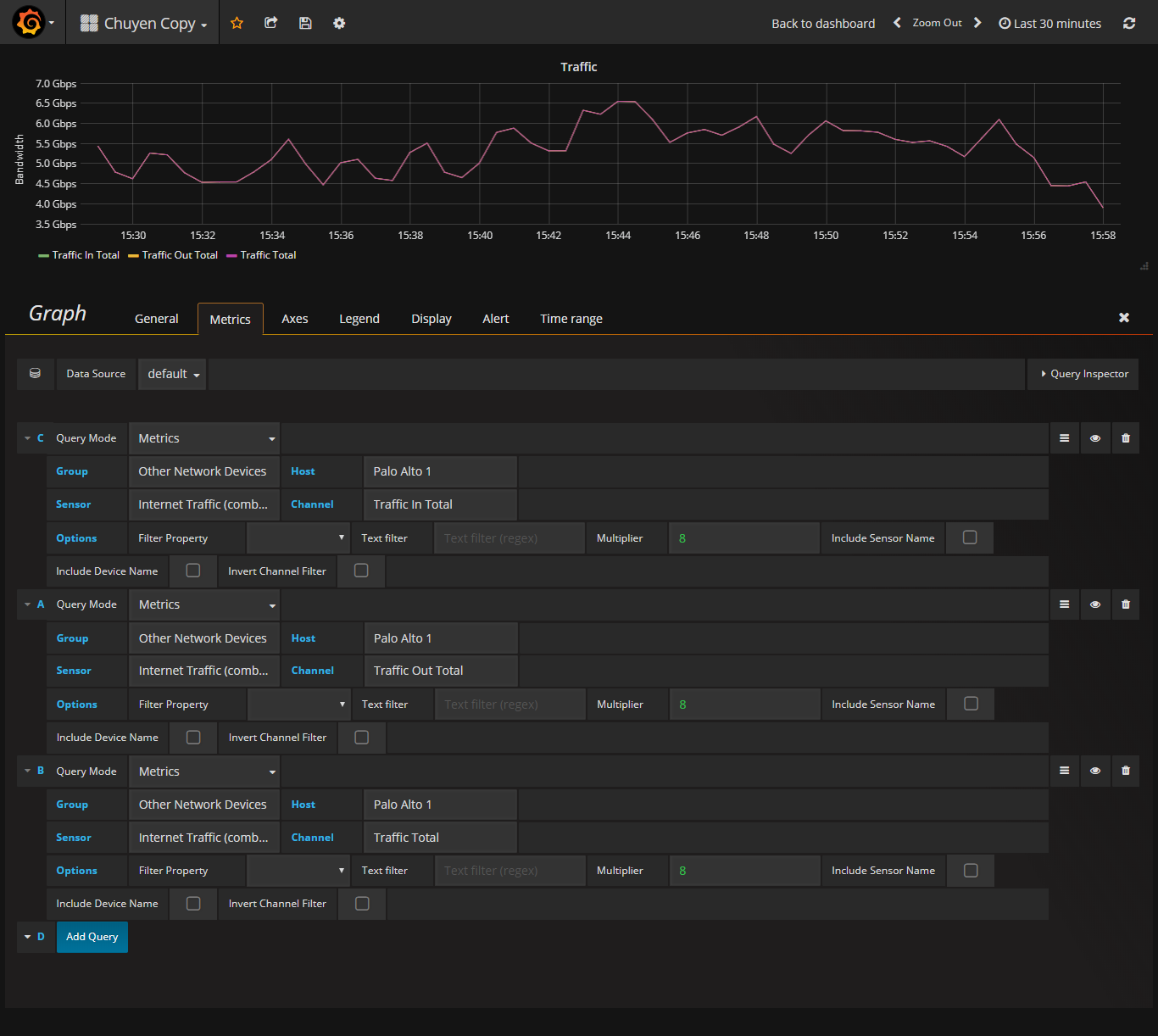Screen dimensions: 1158x1036
Task: Switch to the Axes tab
Action: pyautogui.click(x=294, y=319)
